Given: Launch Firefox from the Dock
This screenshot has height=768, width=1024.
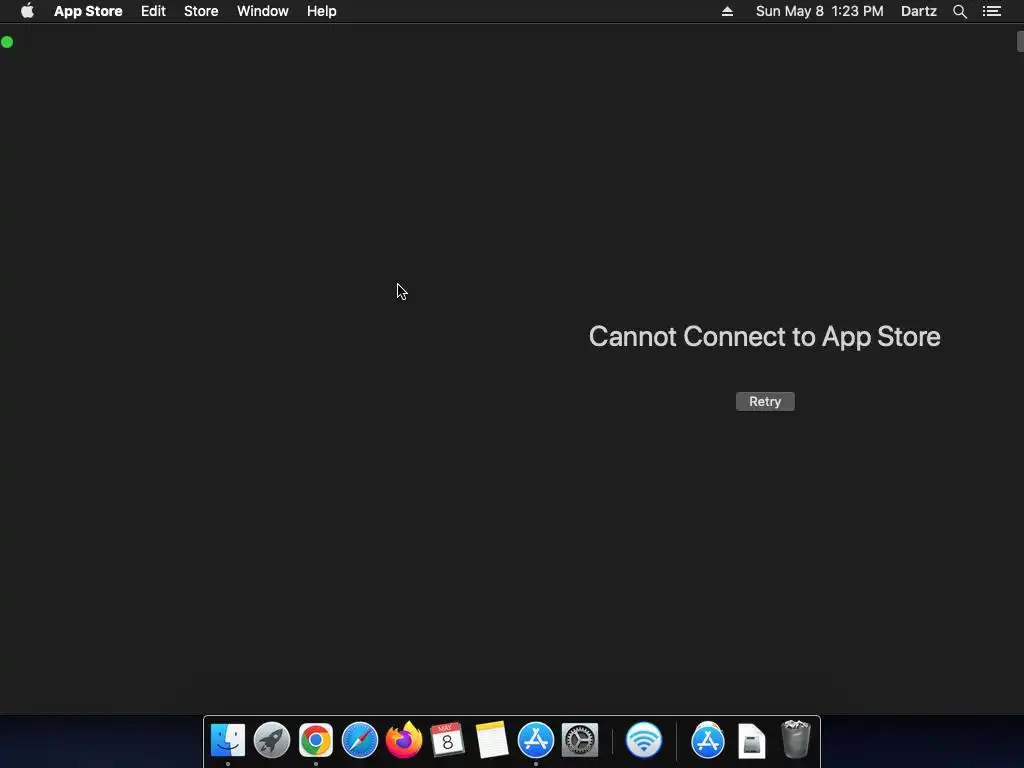Looking at the screenshot, I should pos(404,740).
